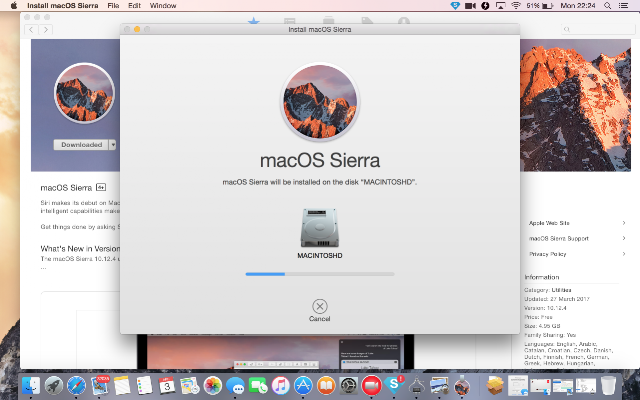Click the blue diamond menu bar icon
The height and width of the screenshot is (400, 640).
point(455,6)
